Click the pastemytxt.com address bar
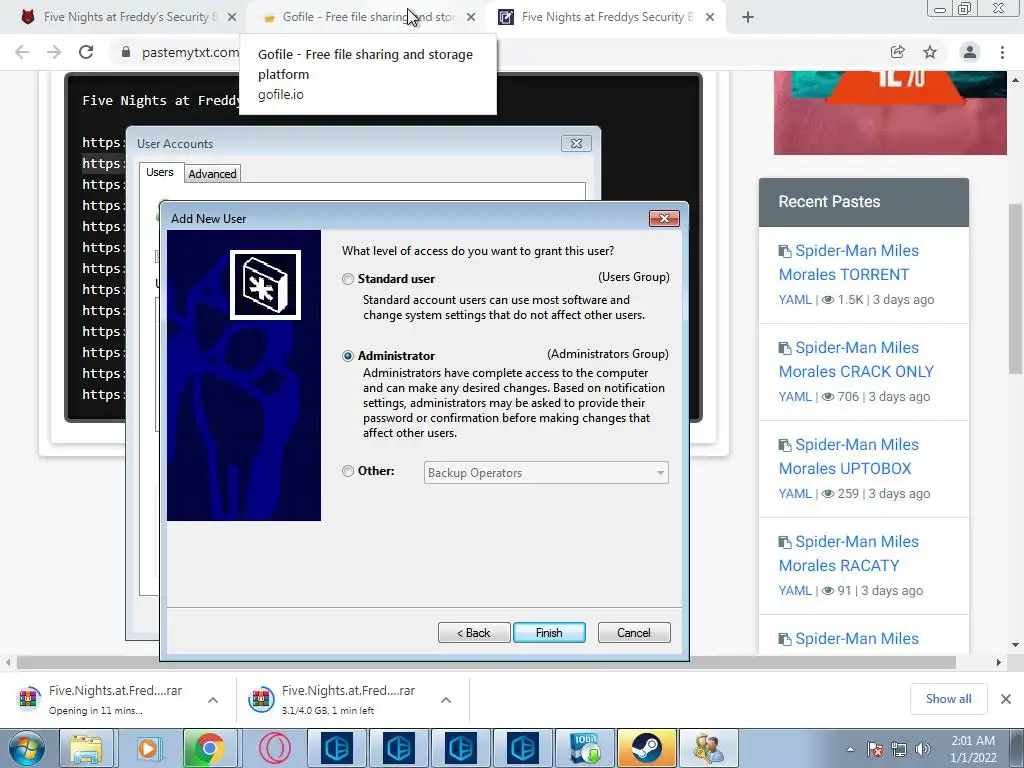This screenshot has width=1024, height=768. pos(190,52)
